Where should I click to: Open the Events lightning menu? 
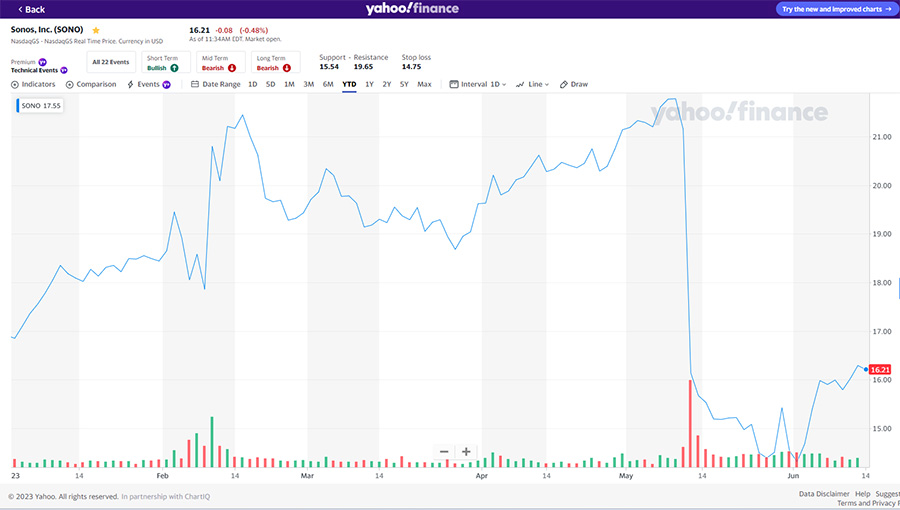149,84
